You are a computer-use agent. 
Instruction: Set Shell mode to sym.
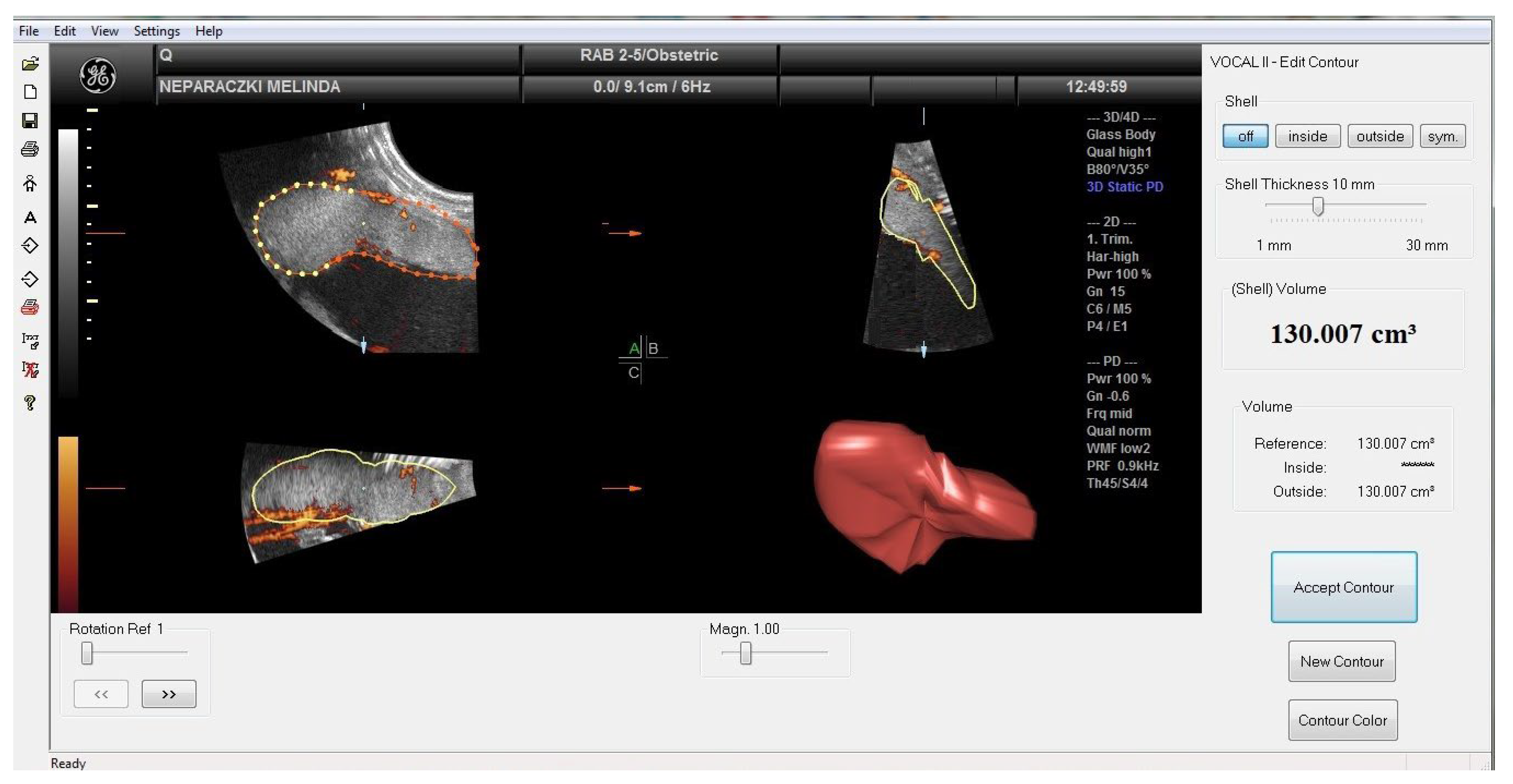pyautogui.click(x=1443, y=136)
